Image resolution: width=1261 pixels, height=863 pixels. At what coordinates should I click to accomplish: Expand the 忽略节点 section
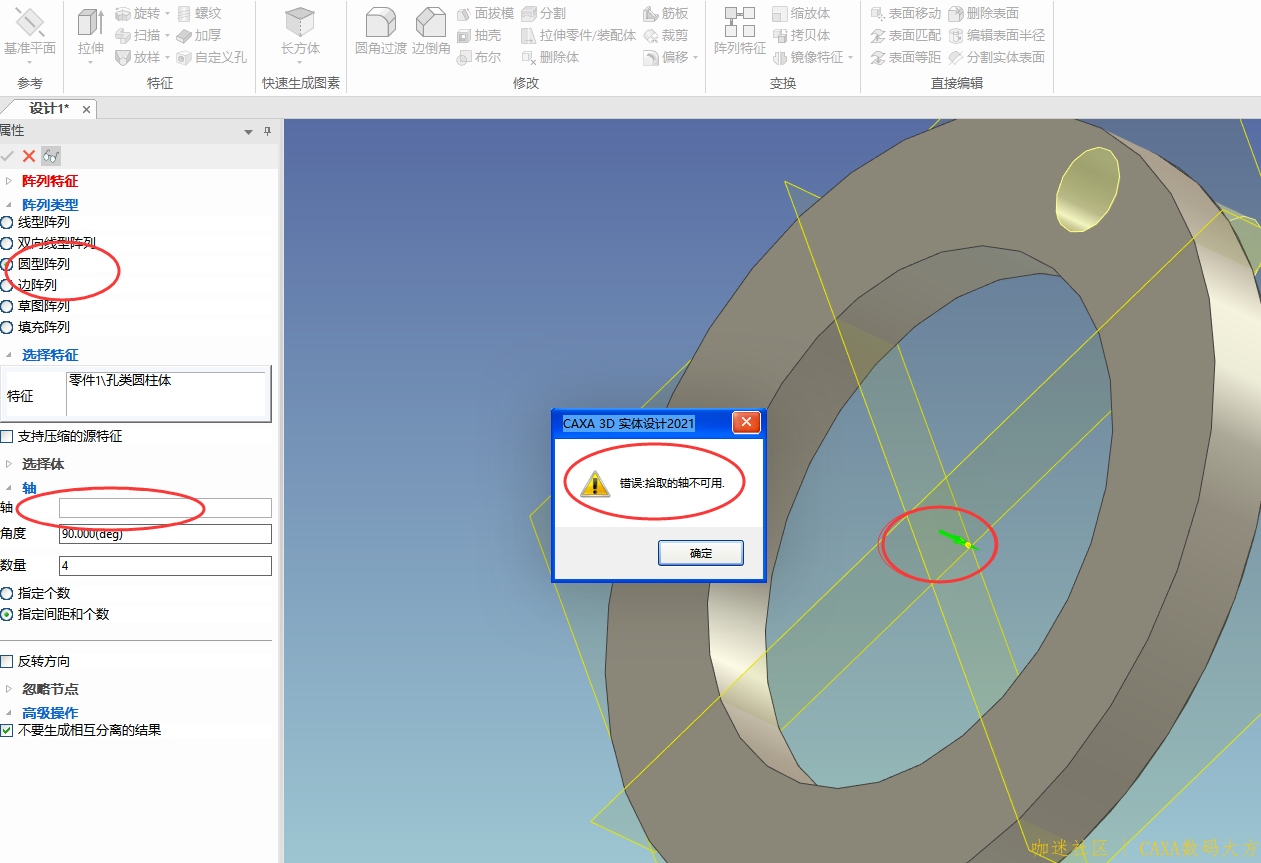tap(10, 689)
